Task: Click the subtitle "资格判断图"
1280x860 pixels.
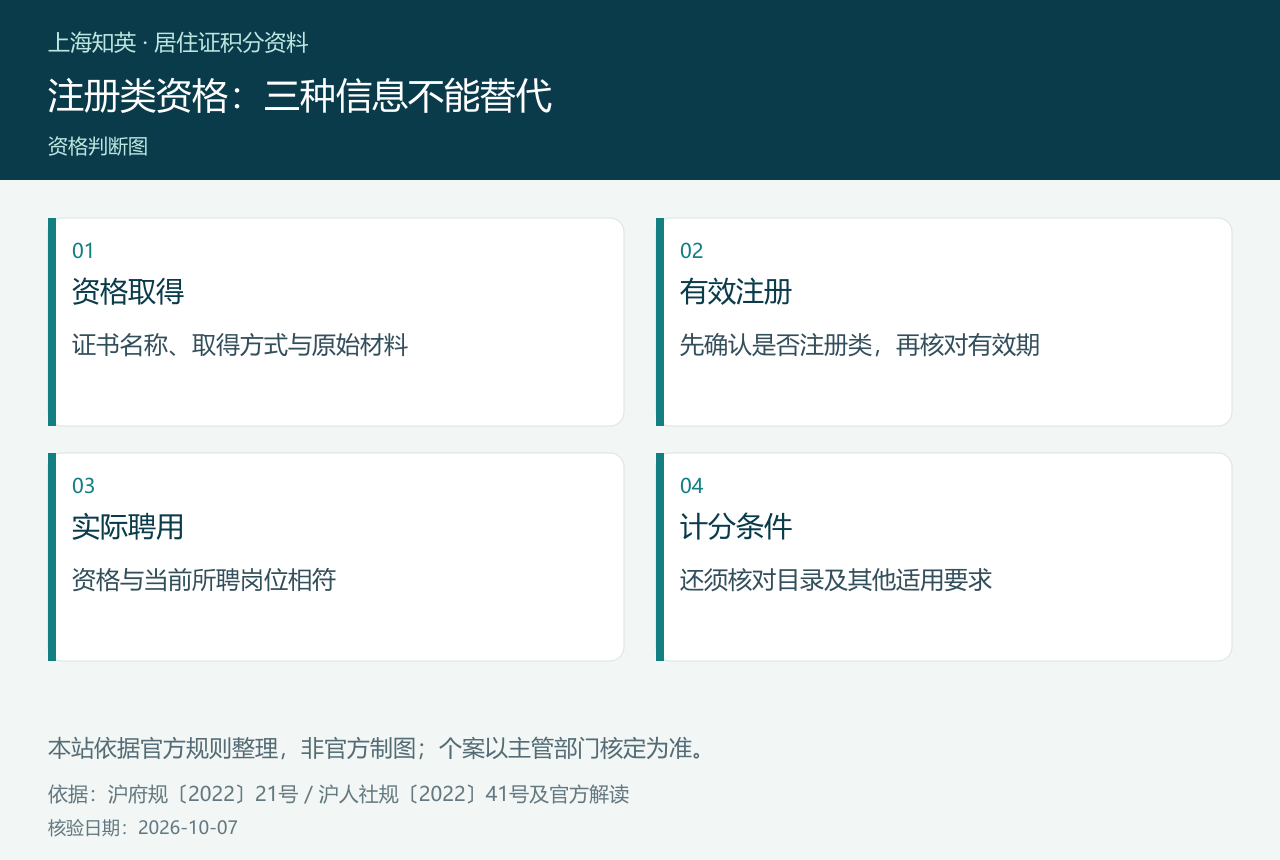Action: pos(98,146)
